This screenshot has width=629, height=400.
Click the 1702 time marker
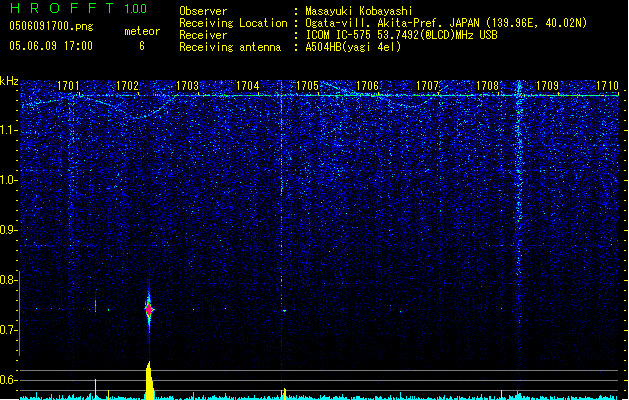[x=127, y=86]
